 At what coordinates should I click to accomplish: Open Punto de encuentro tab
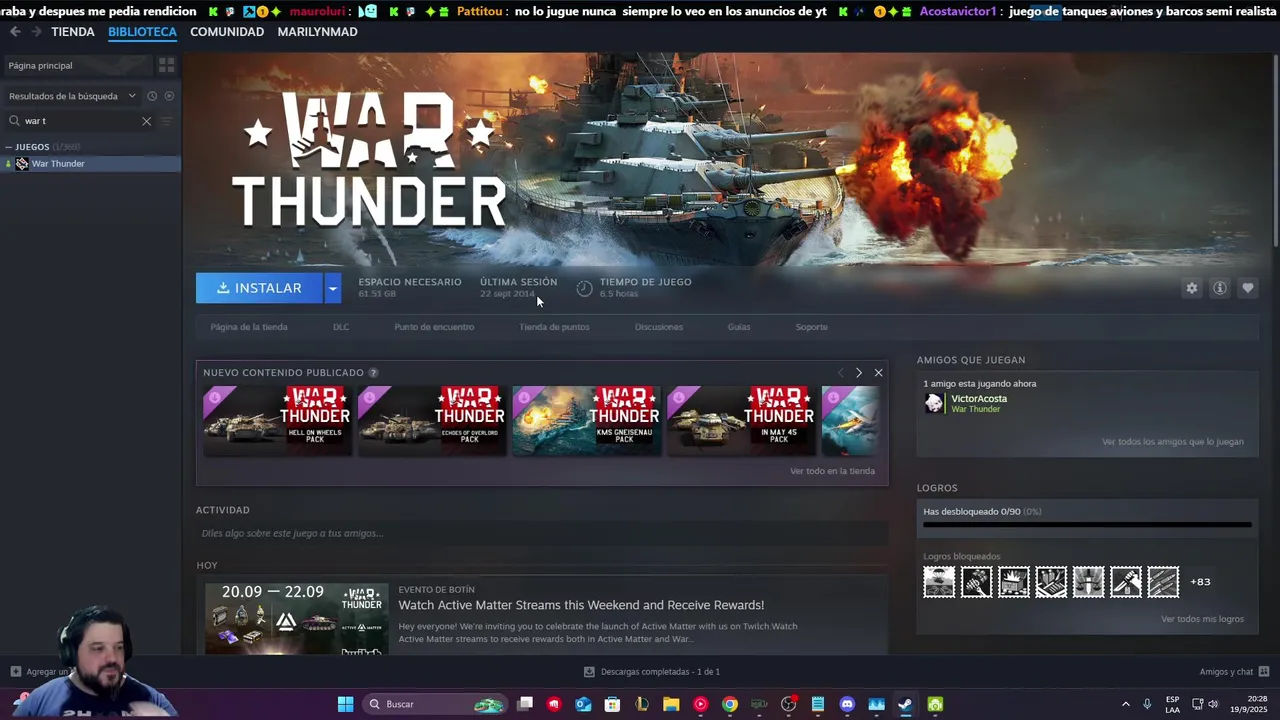(x=434, y=327)
